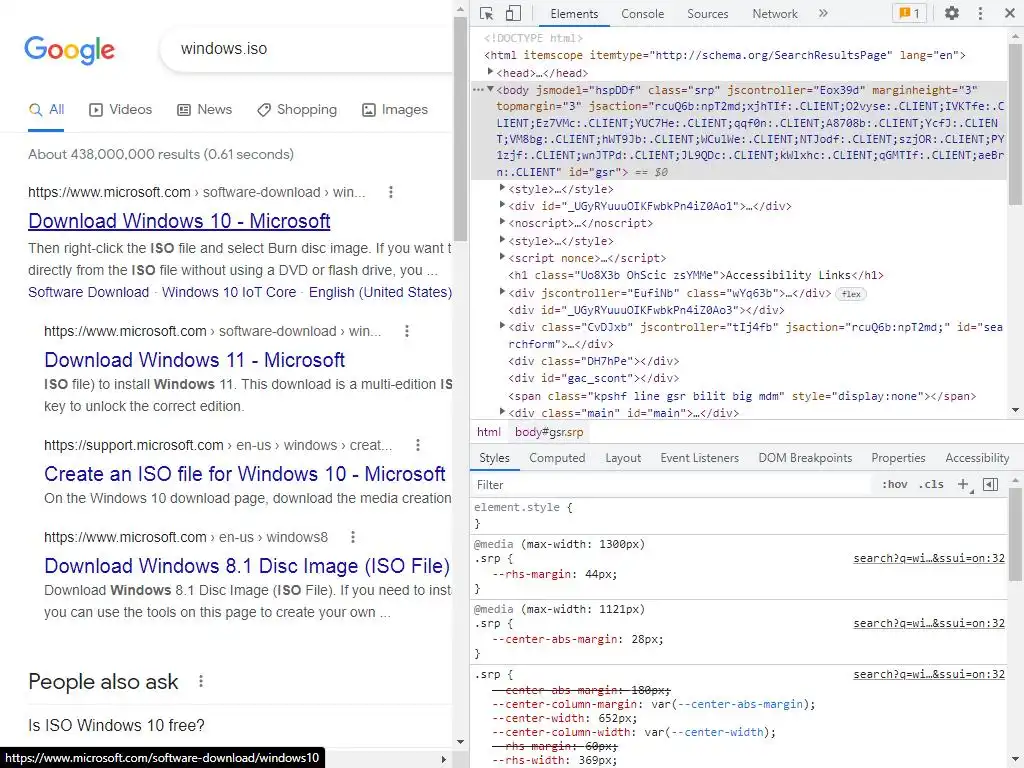Viewport: 1024px width, 768px height.
Task: Expand the head element node
Action: coord(490,72)
